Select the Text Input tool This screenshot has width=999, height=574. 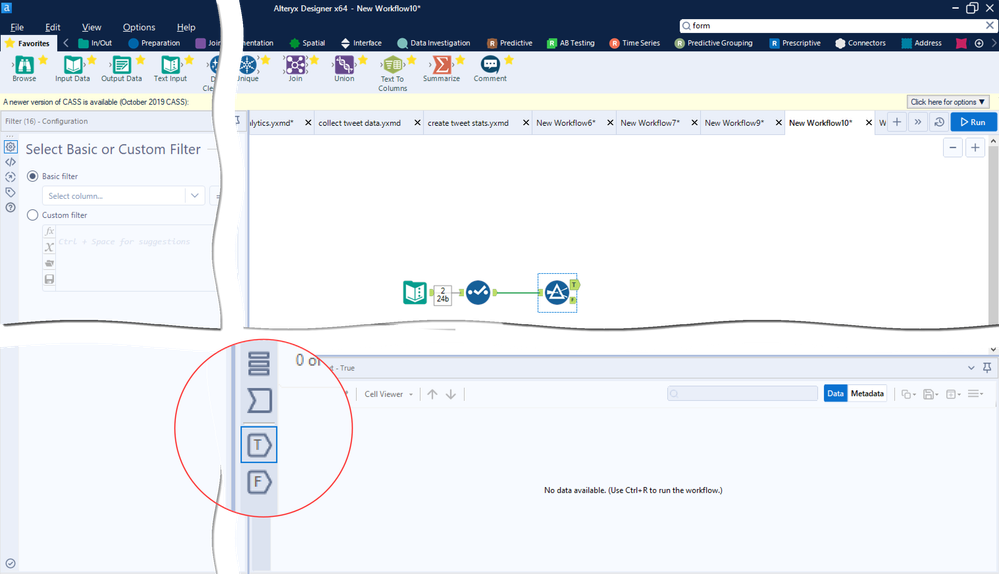click(170, 69)
